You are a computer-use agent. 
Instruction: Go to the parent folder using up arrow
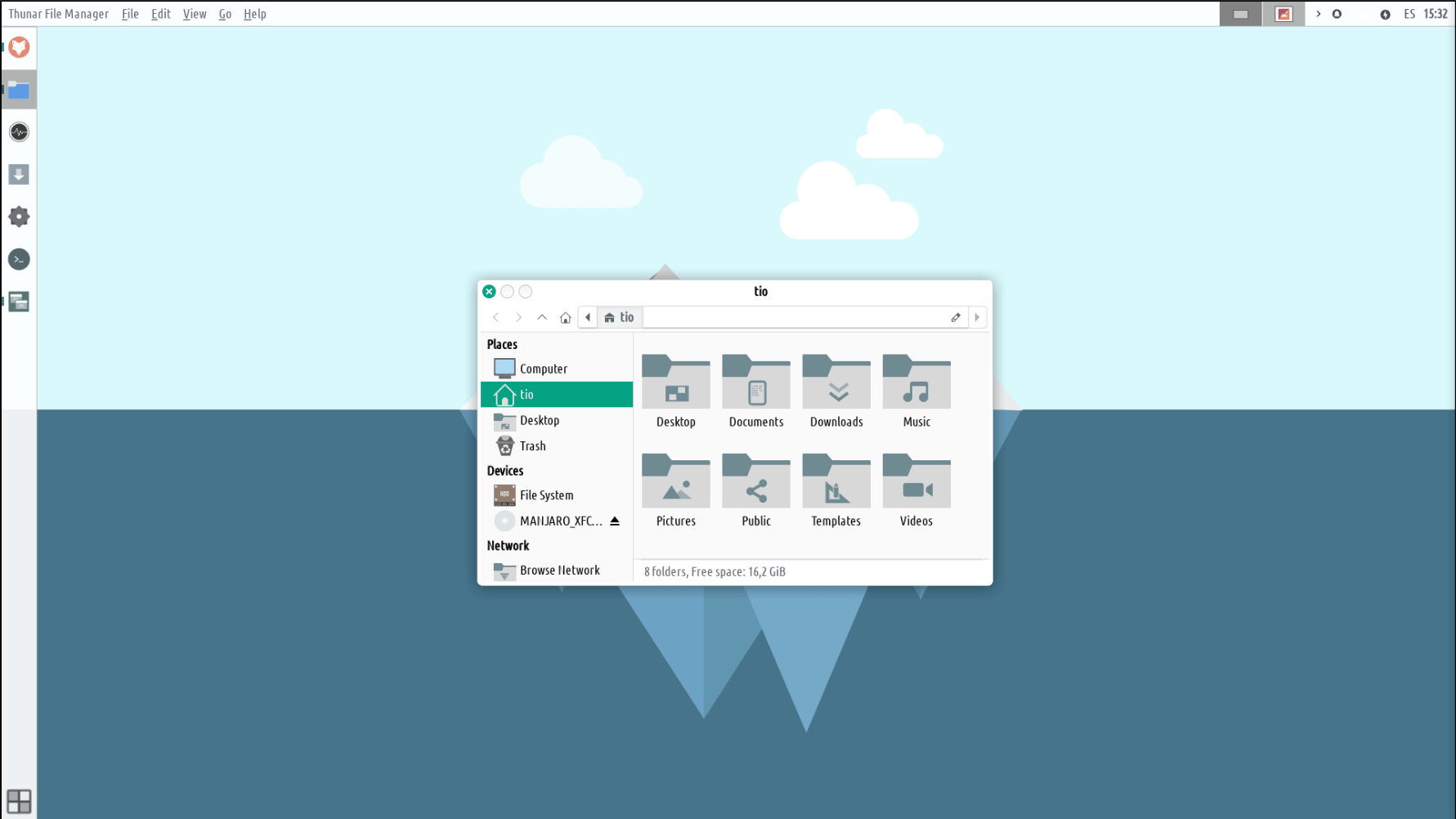[x=541, y=317]
